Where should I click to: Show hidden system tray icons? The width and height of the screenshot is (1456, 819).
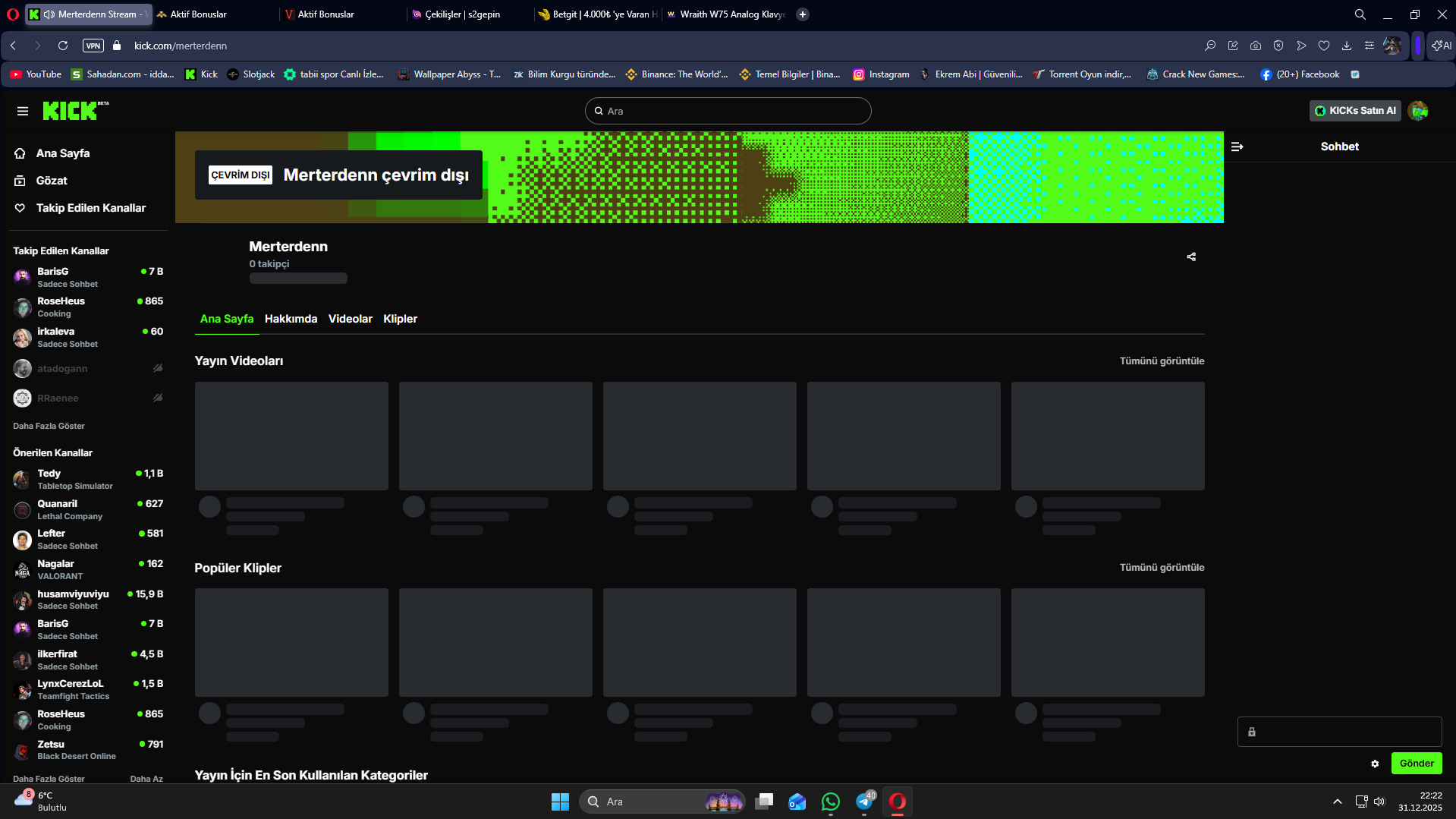pos(1338,802)
